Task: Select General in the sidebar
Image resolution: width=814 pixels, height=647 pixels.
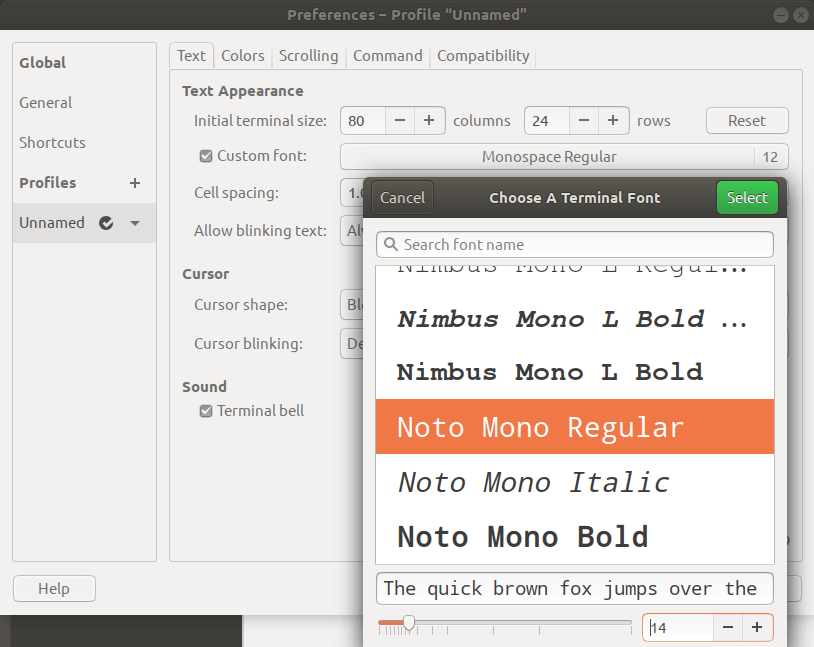Action: pos(84,103)
